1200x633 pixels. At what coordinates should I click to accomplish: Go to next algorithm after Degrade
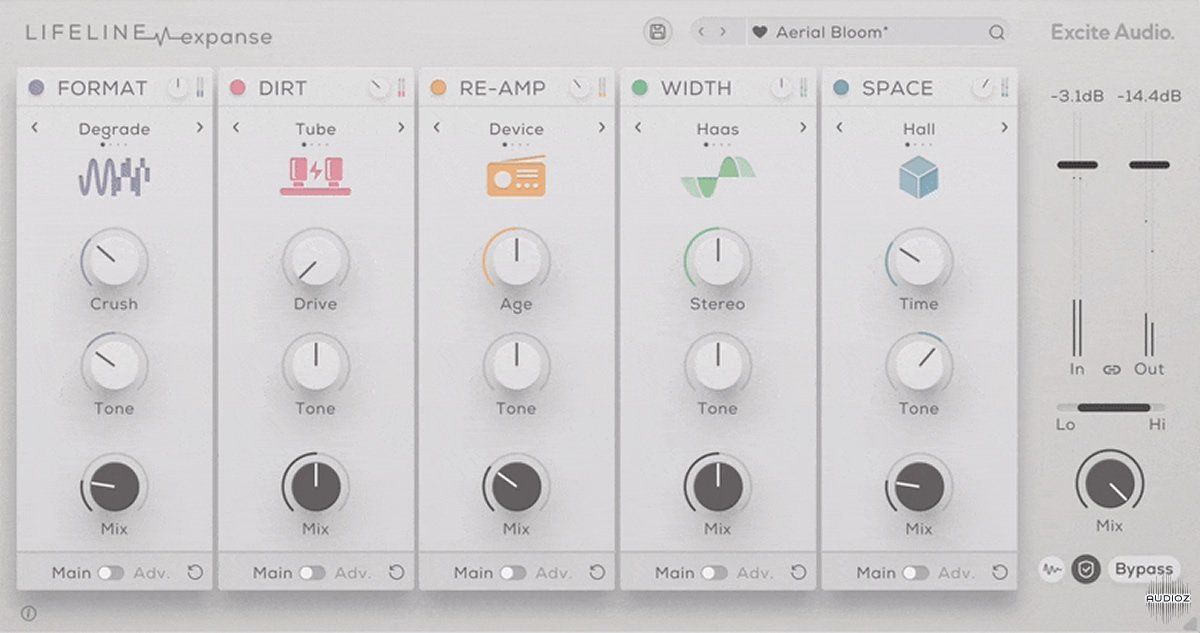[x=199, y=127]
